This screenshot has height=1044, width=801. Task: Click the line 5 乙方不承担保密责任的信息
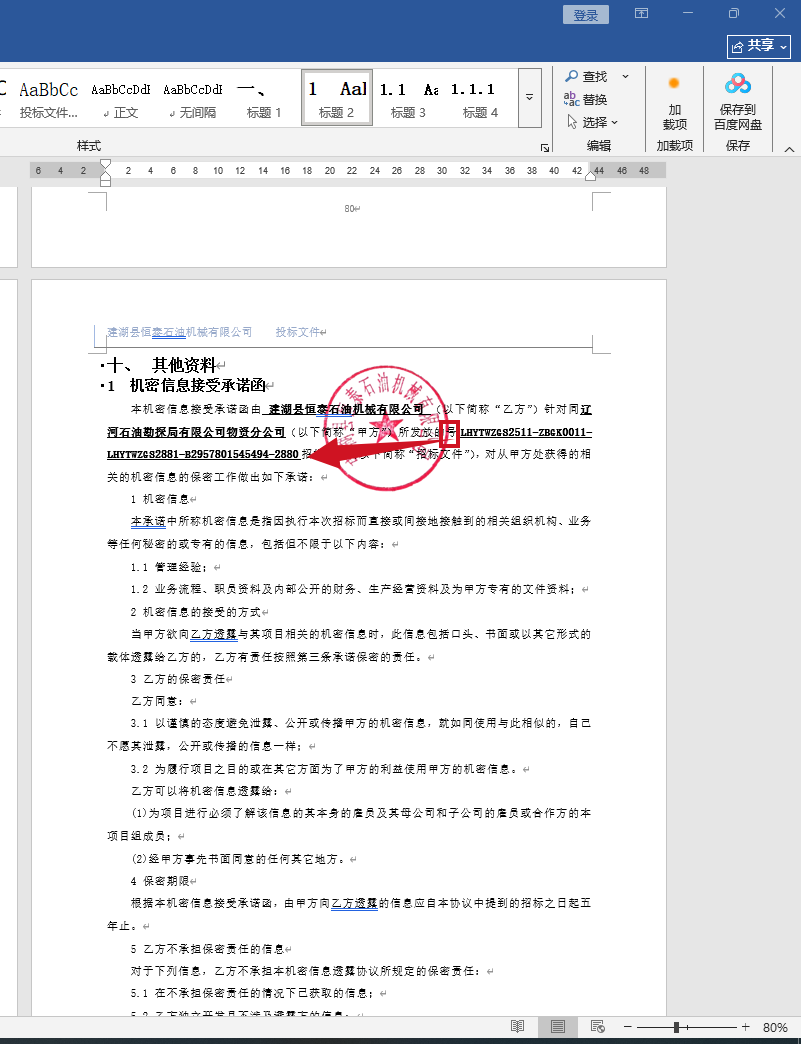(x=207, y=949)
